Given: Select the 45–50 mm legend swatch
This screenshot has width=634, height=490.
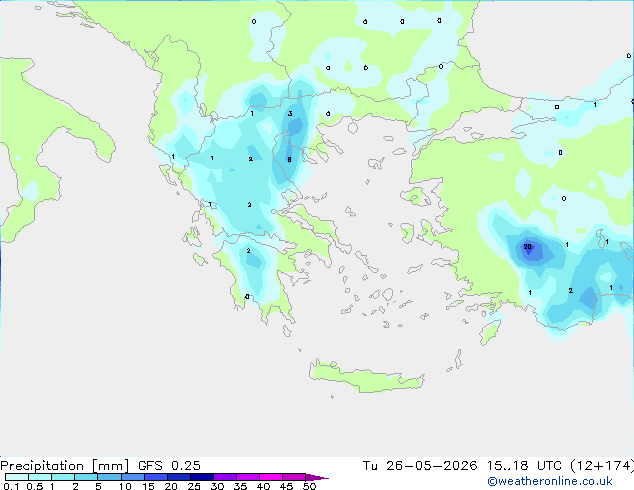Looking at the screenshot, I should click(x=294, y=477).
